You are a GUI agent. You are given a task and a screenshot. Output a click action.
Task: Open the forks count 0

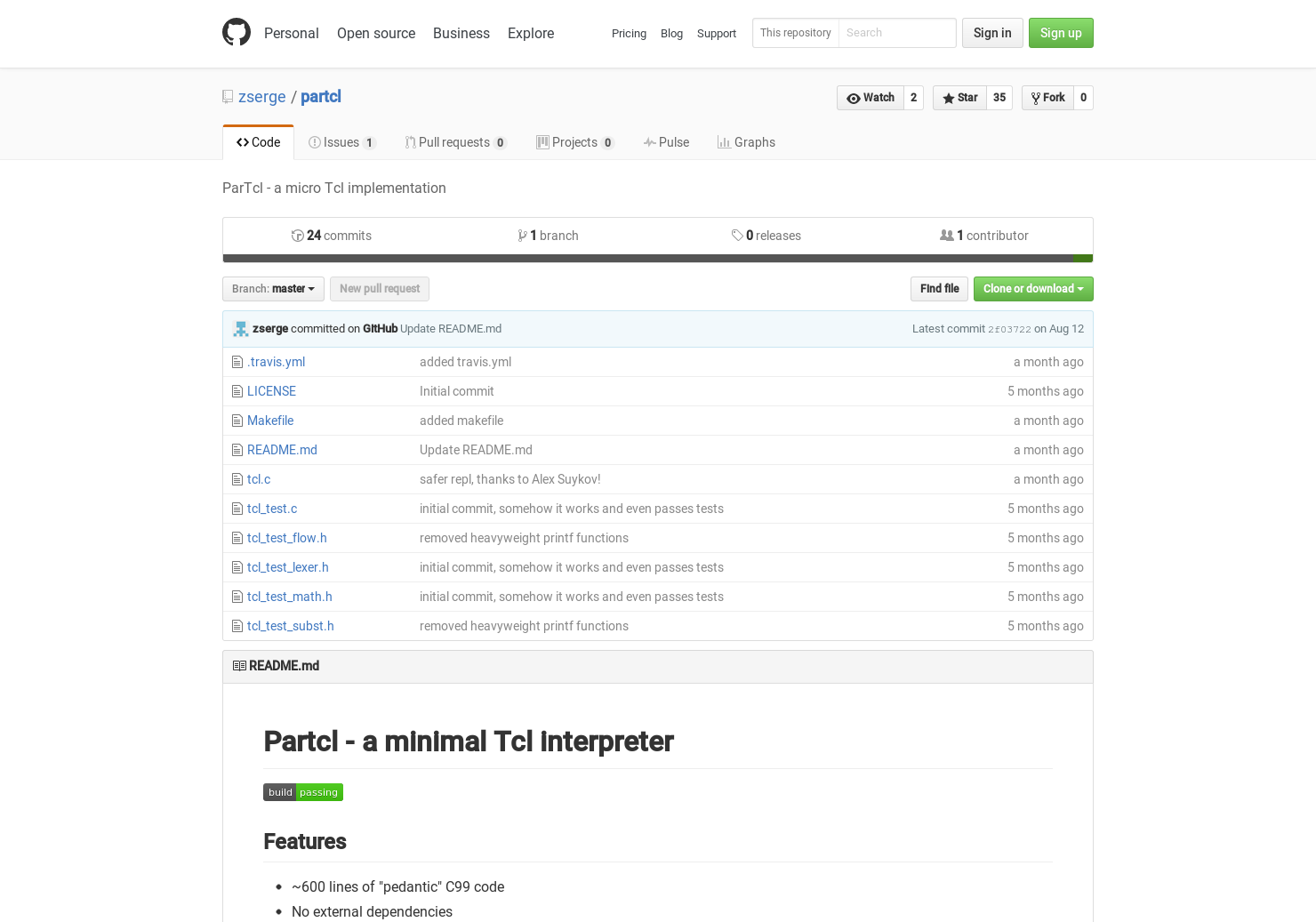click(x=1083, y=98)
